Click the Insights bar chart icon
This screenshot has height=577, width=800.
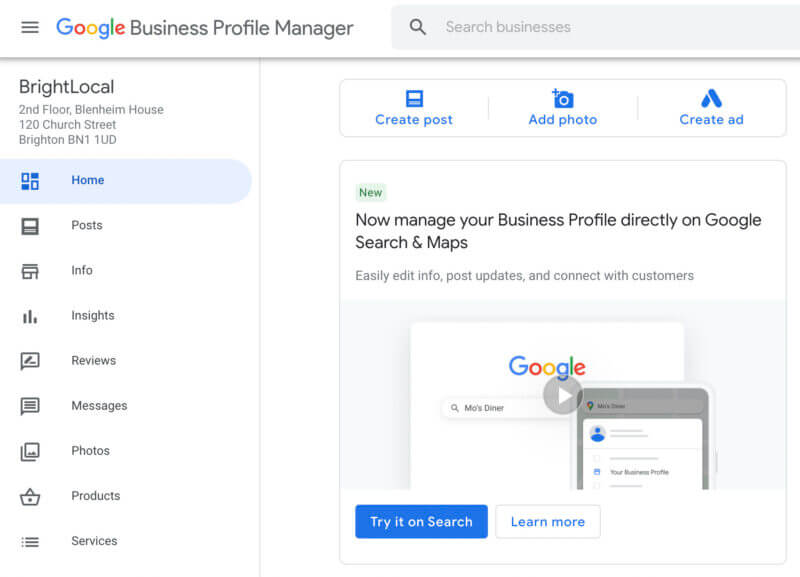(30, 316)
